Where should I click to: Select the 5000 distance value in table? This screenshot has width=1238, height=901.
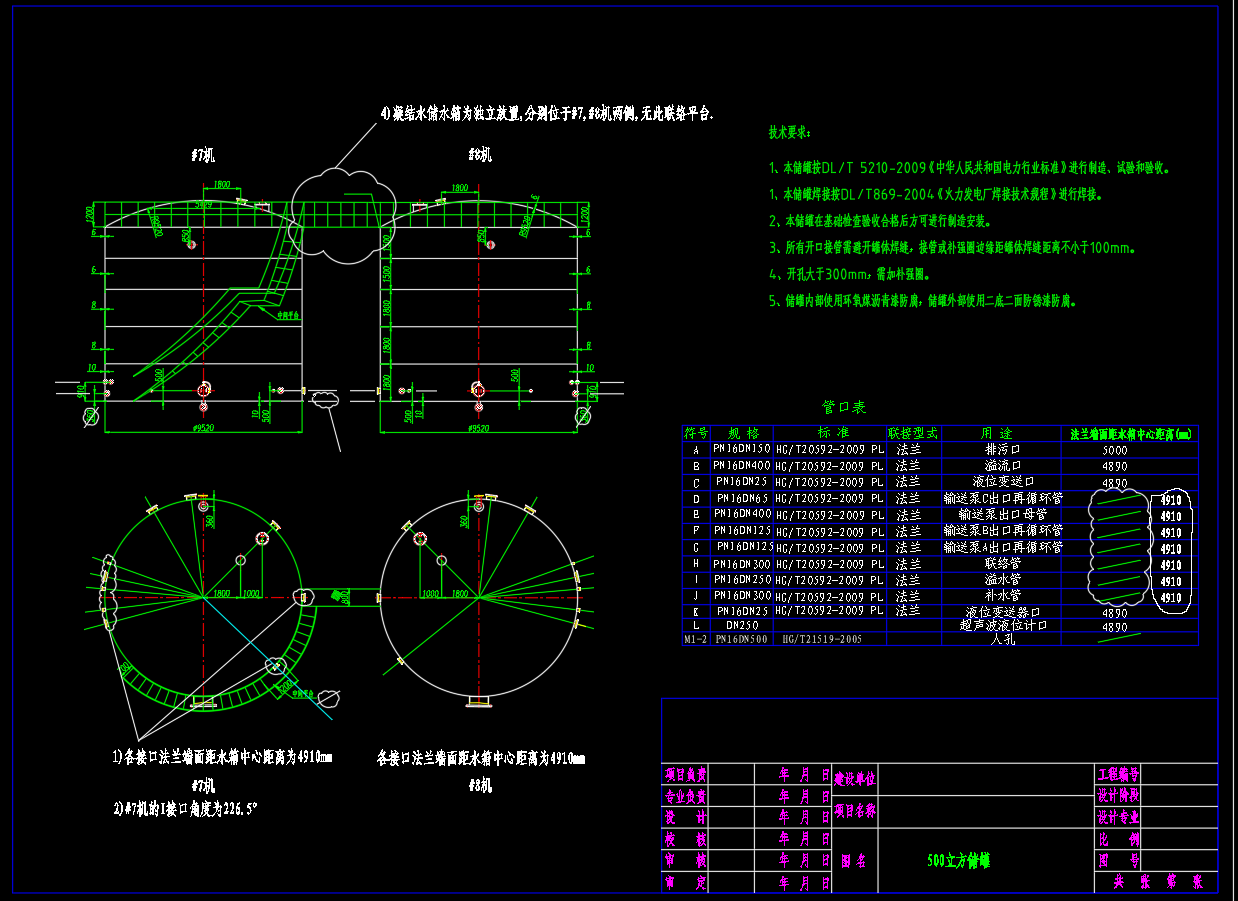pos(1114,450)
